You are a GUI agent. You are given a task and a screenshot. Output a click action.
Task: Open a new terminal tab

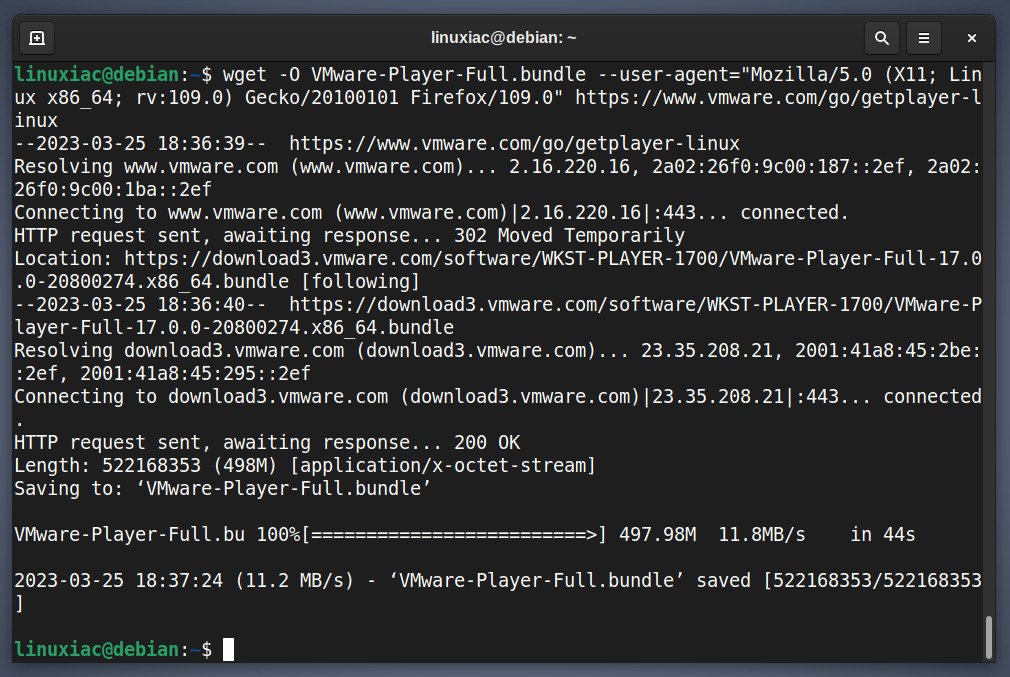pyautogui.click(x=37, y=38)
